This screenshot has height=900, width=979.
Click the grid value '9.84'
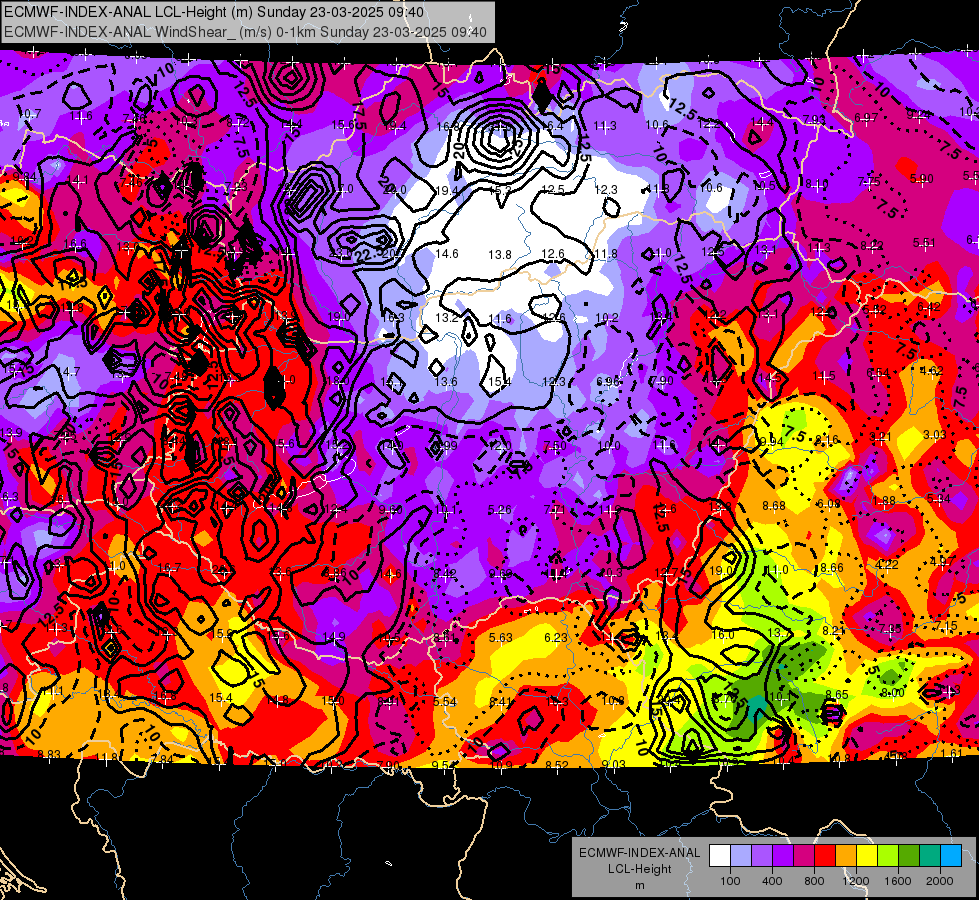(24, 177)
